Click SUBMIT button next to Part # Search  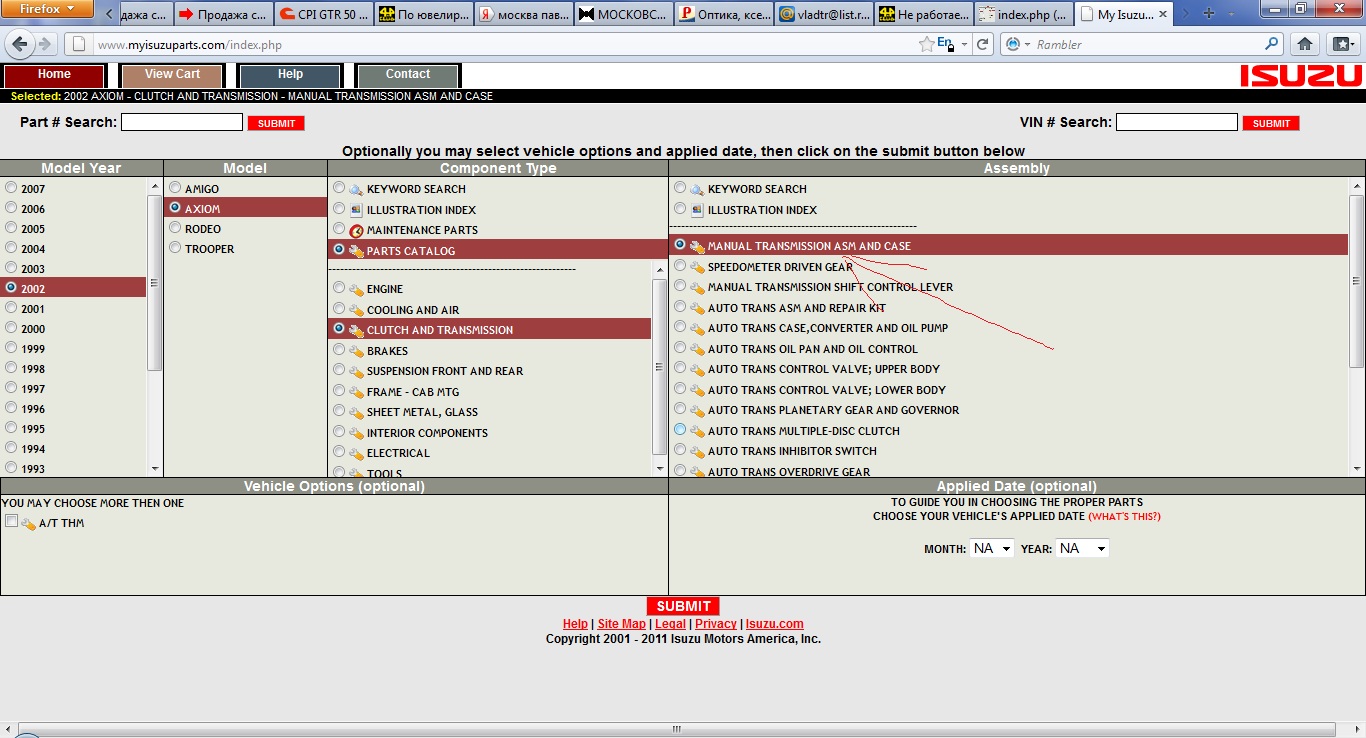point(276,123)
